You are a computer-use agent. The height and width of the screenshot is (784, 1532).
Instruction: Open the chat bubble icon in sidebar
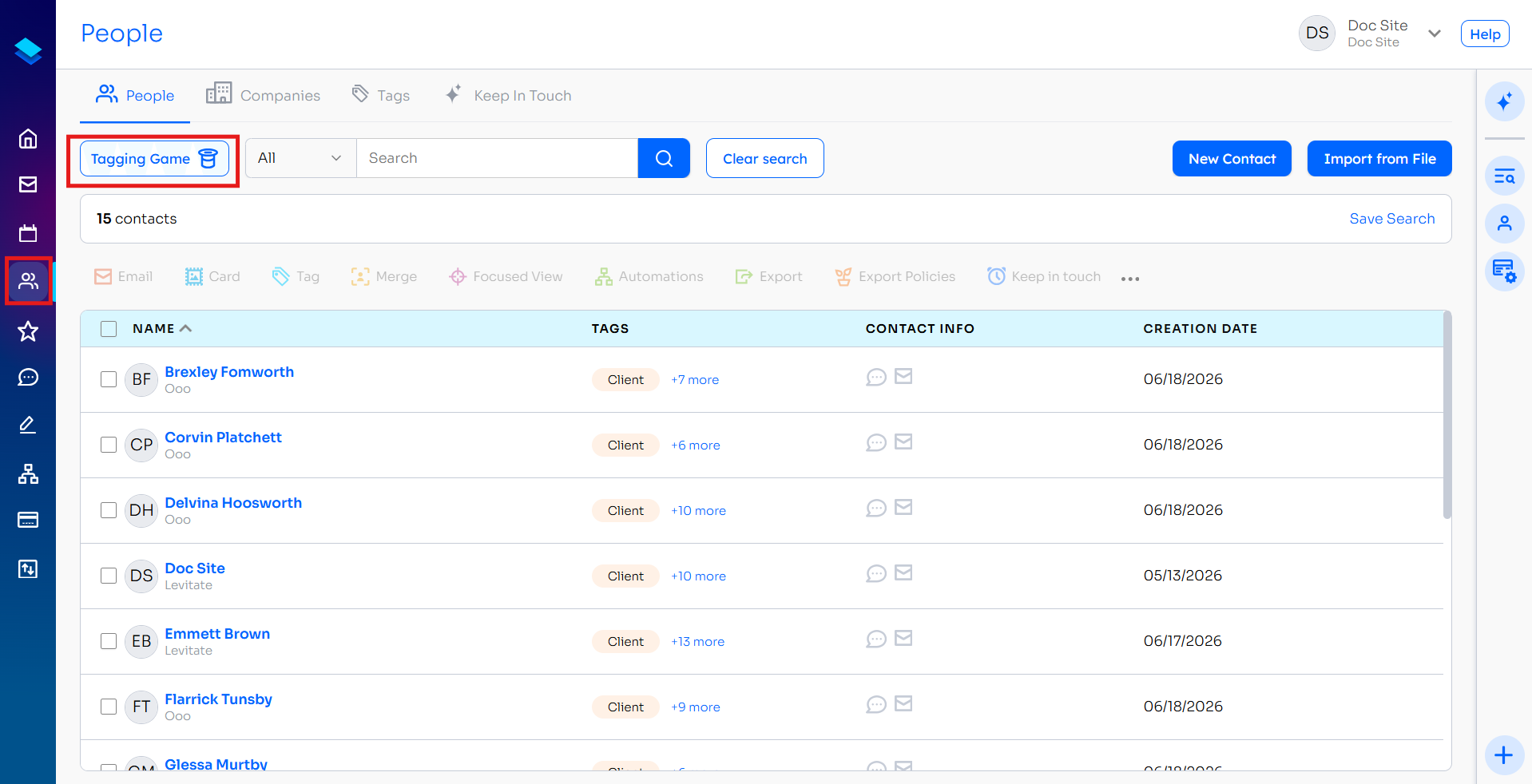[28, 377]
